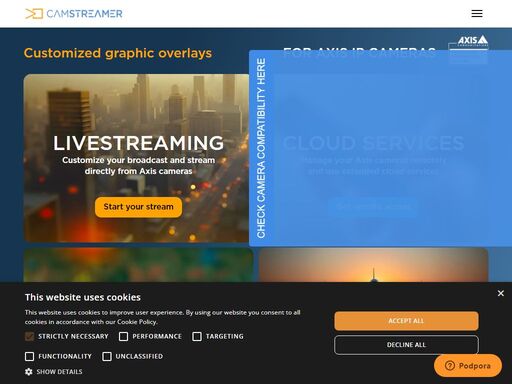Click the question mark icon in Podpora
The height and width of the screenshot is (384, 512).
(x=450, y=366)
